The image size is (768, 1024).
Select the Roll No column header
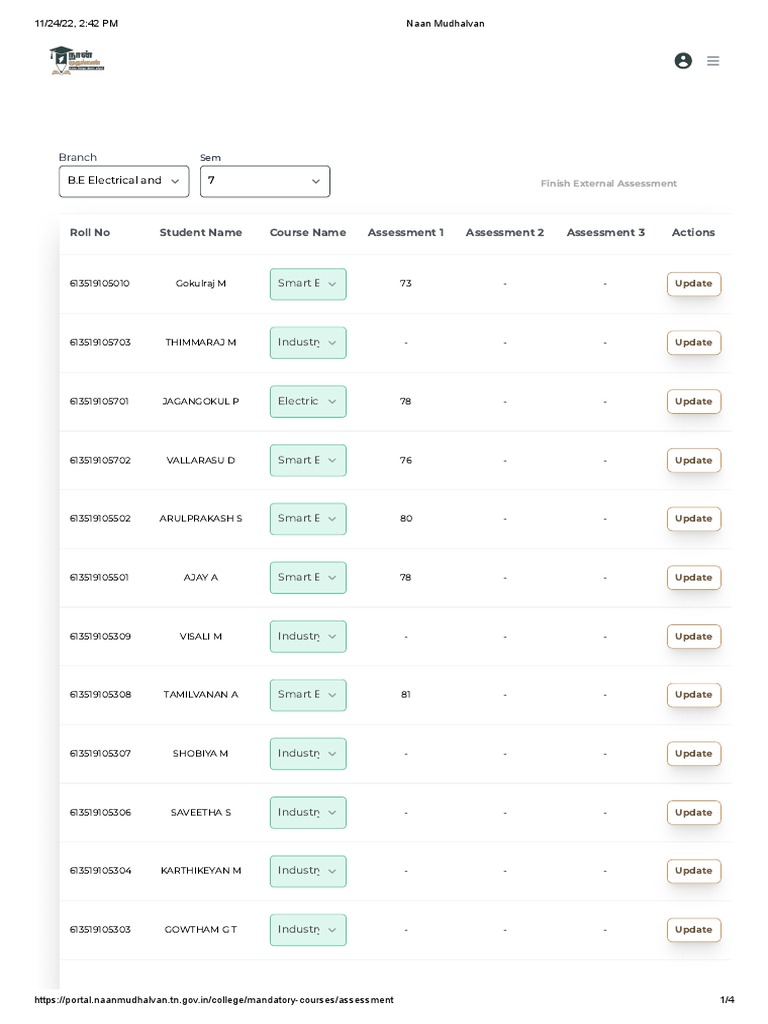(x=90, y=233)
